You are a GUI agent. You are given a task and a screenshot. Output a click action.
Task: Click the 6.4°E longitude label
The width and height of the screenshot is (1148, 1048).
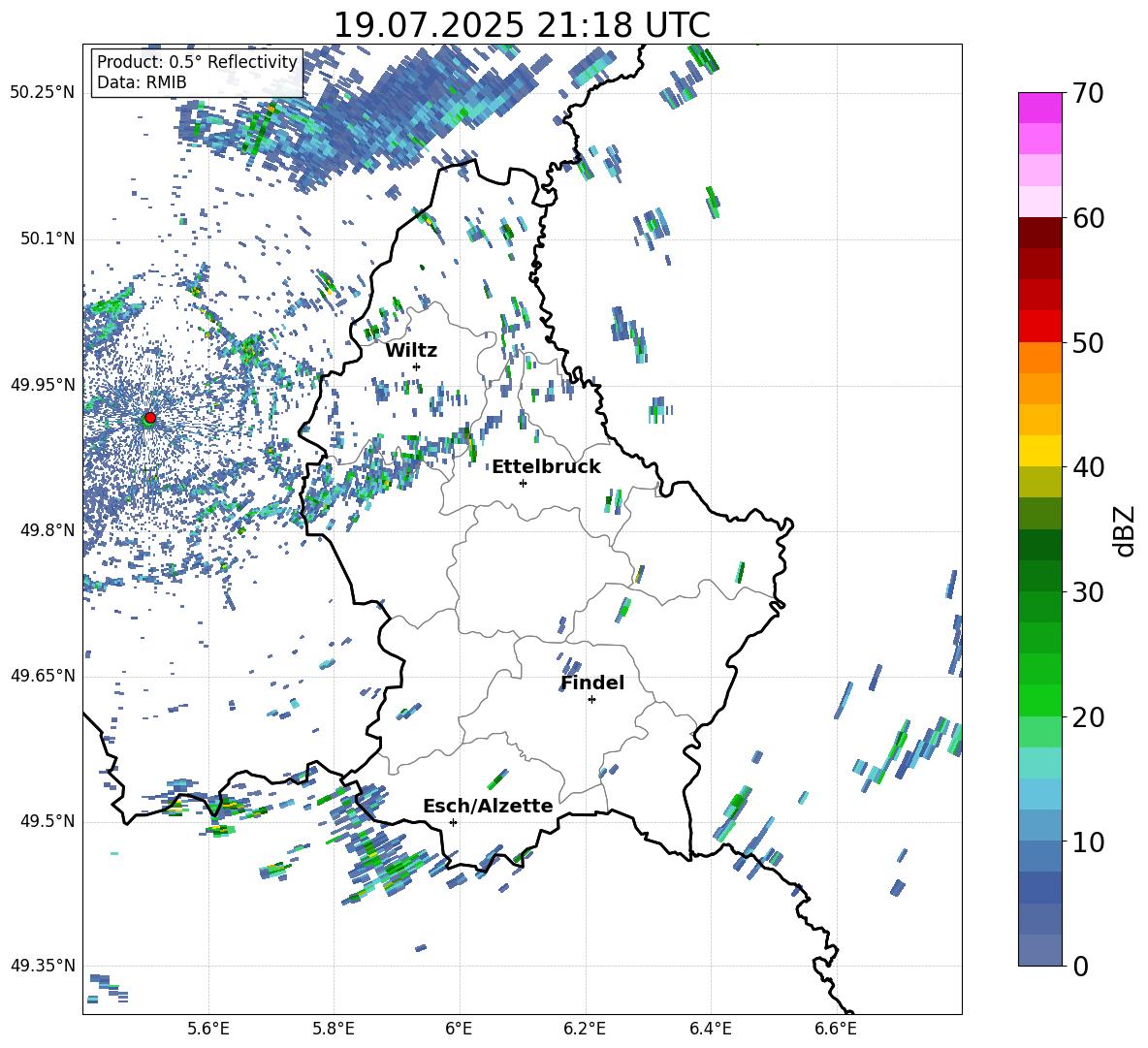[x=710, y=1029]
